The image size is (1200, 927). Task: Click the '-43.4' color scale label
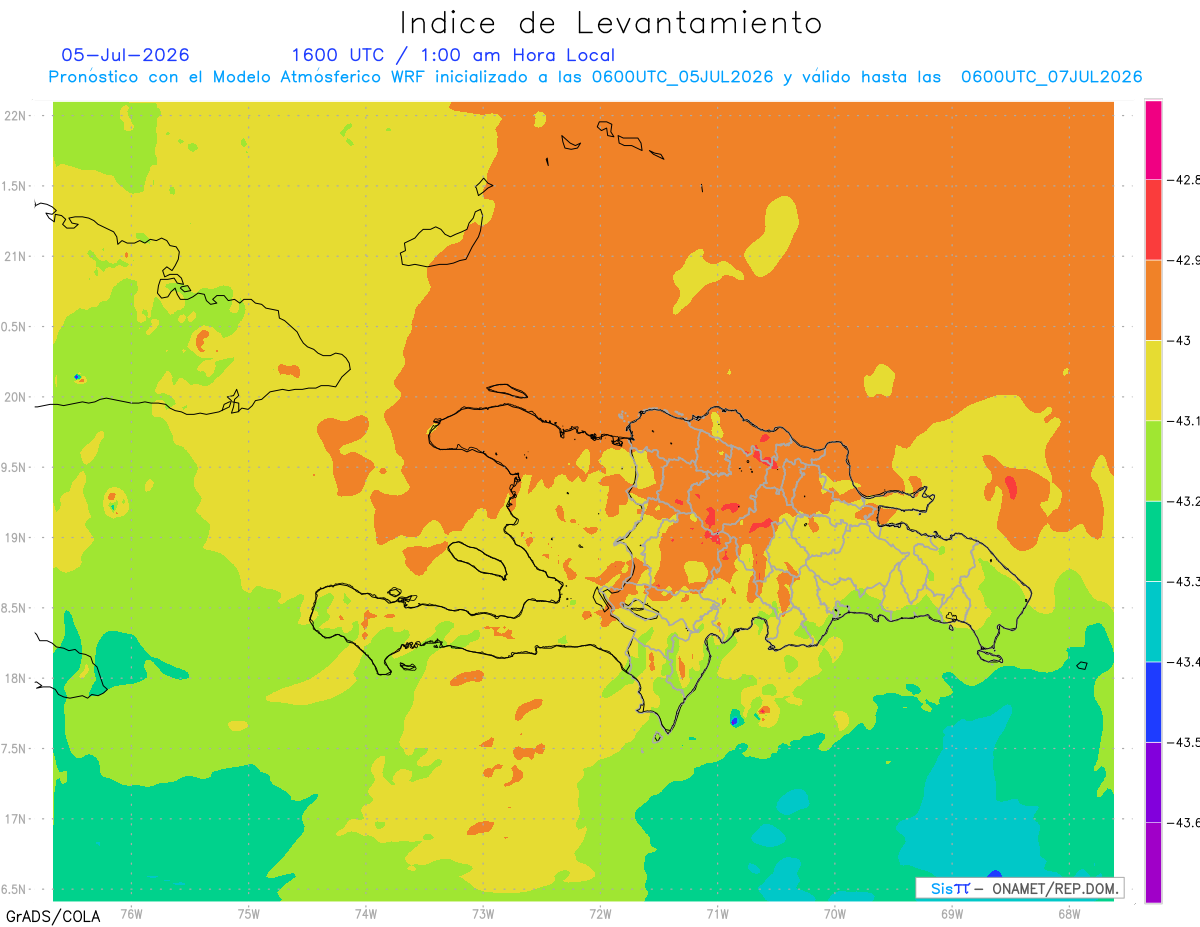[1186, 662]
